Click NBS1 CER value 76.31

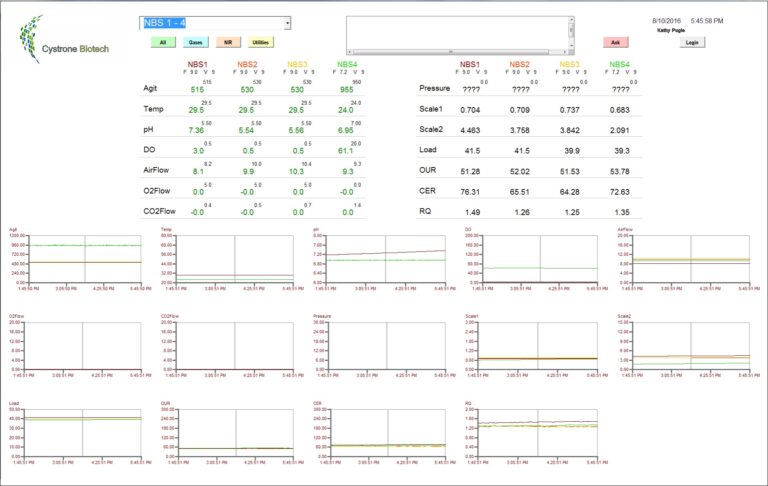470,192
